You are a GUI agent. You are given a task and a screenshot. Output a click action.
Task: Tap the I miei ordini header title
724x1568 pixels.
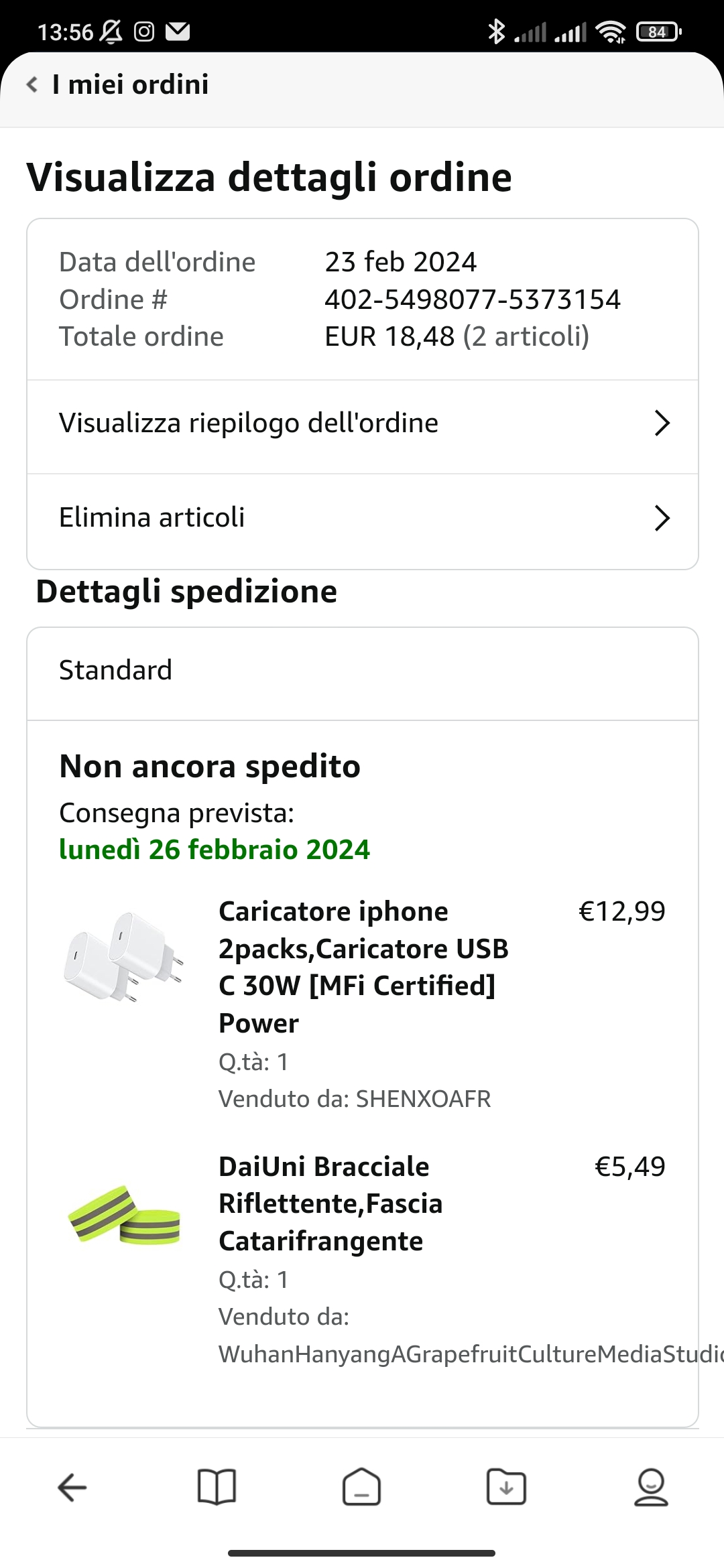[130, 84]
